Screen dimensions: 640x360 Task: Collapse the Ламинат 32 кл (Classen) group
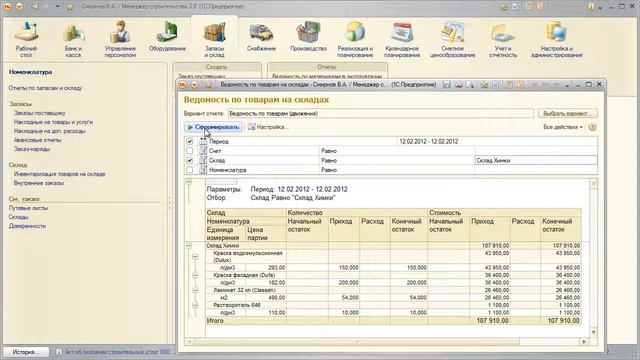click(195, 290)
